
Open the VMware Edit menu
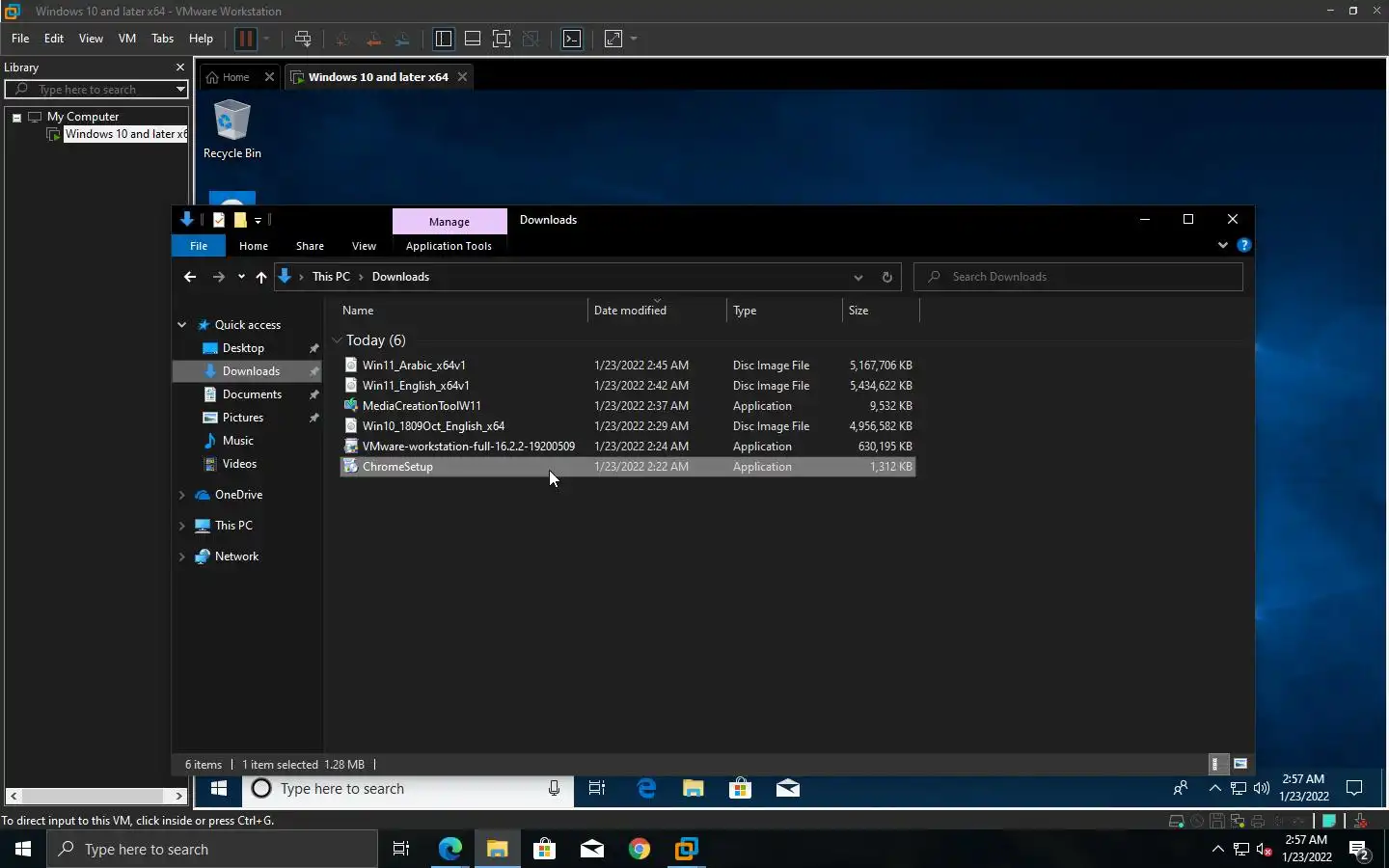click(x=54, y=39)
